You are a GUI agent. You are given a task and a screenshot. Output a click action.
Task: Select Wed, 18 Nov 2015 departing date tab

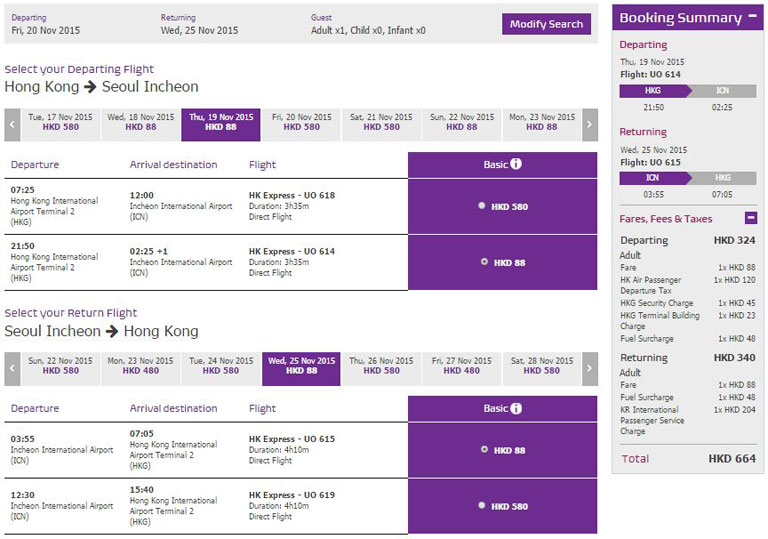tap(140, 122)
